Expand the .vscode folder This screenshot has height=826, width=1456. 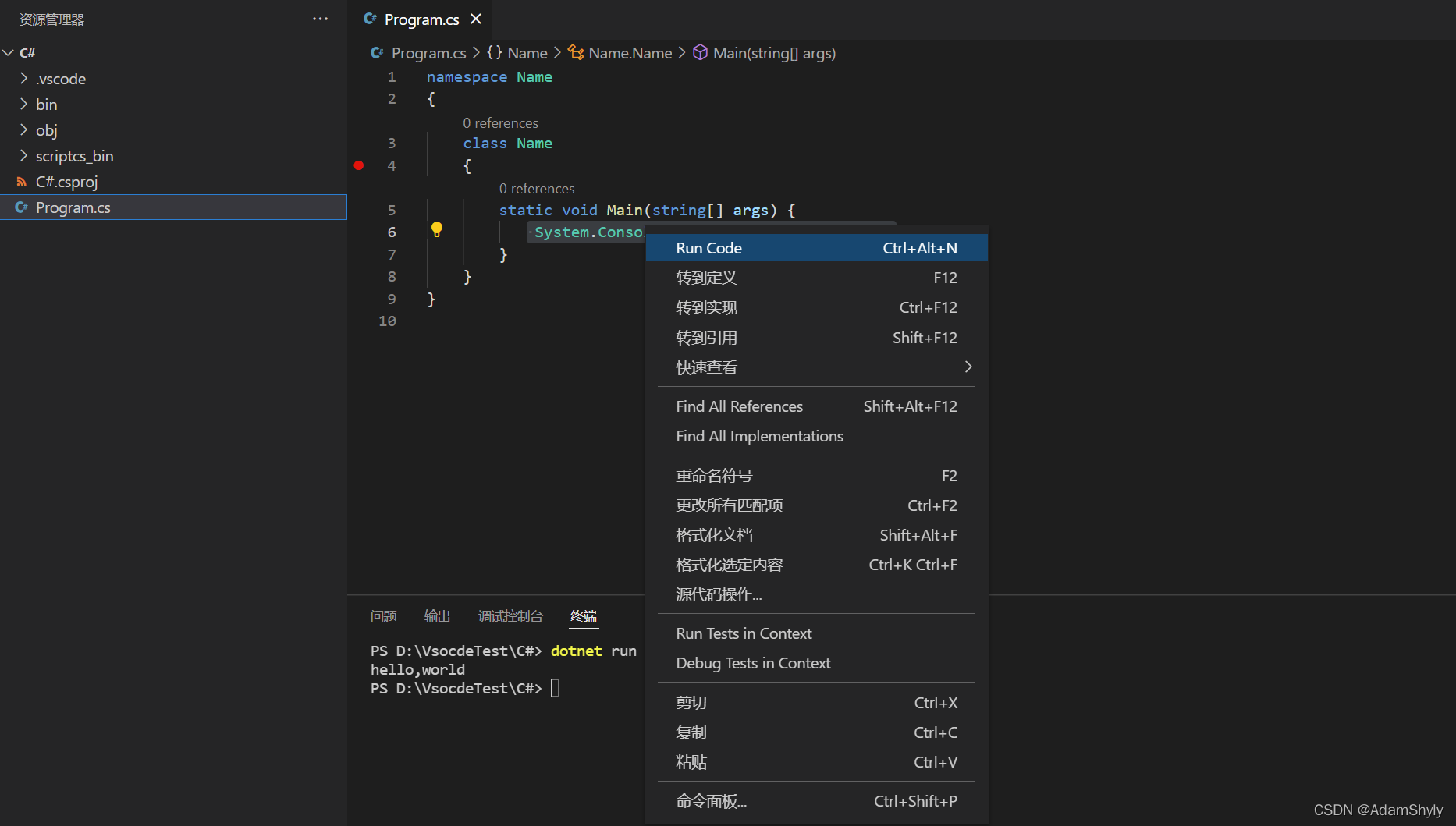(24, 78)
